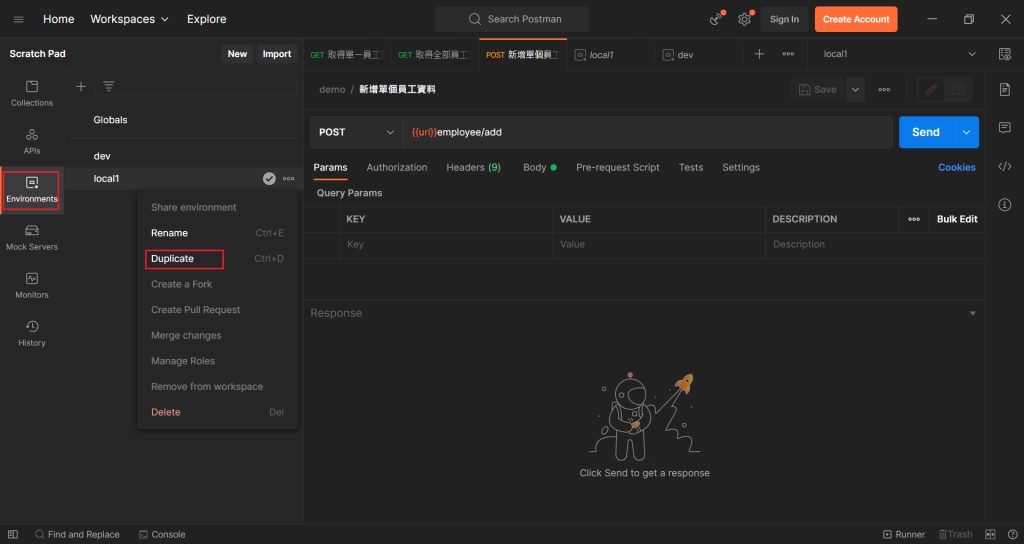
Task: Click the Sign In button
Action: tap(784, 20)
